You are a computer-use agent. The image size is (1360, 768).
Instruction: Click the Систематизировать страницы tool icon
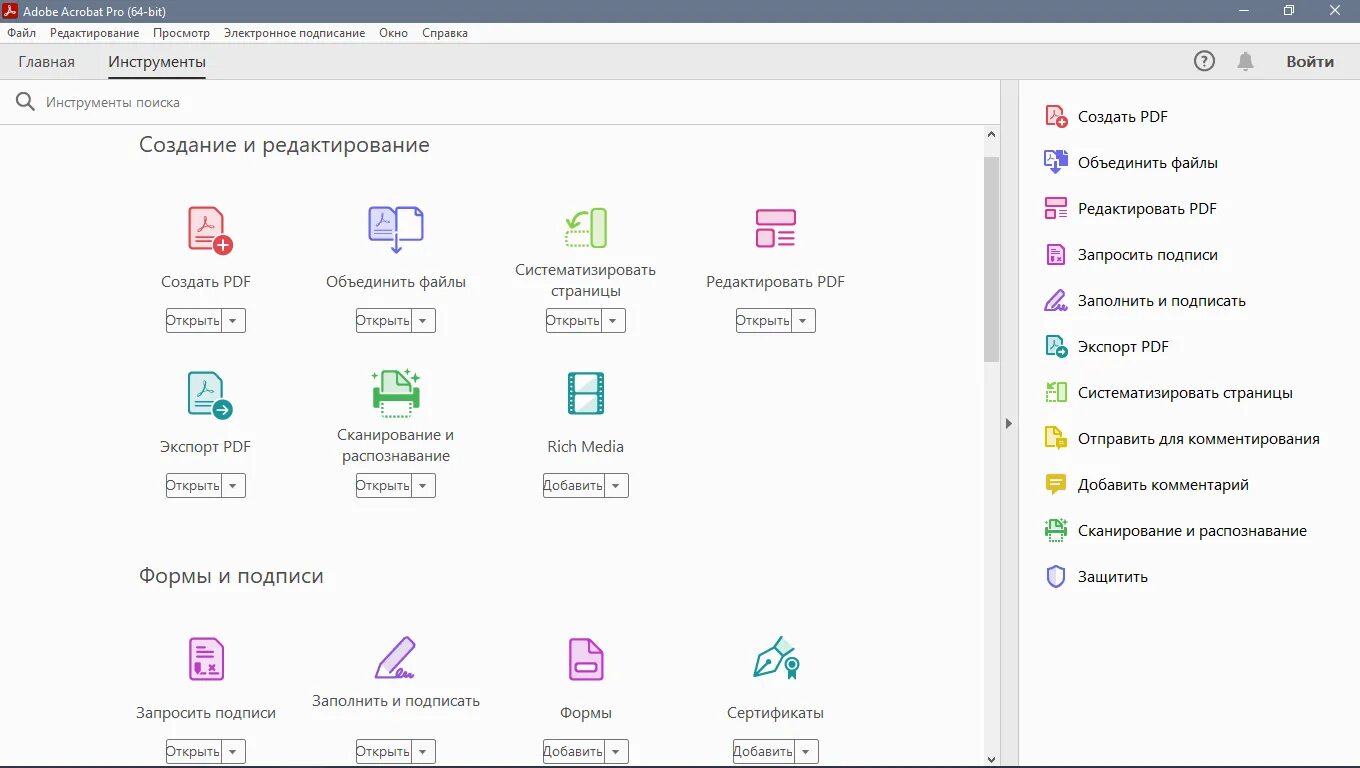(x=585, y=228)
